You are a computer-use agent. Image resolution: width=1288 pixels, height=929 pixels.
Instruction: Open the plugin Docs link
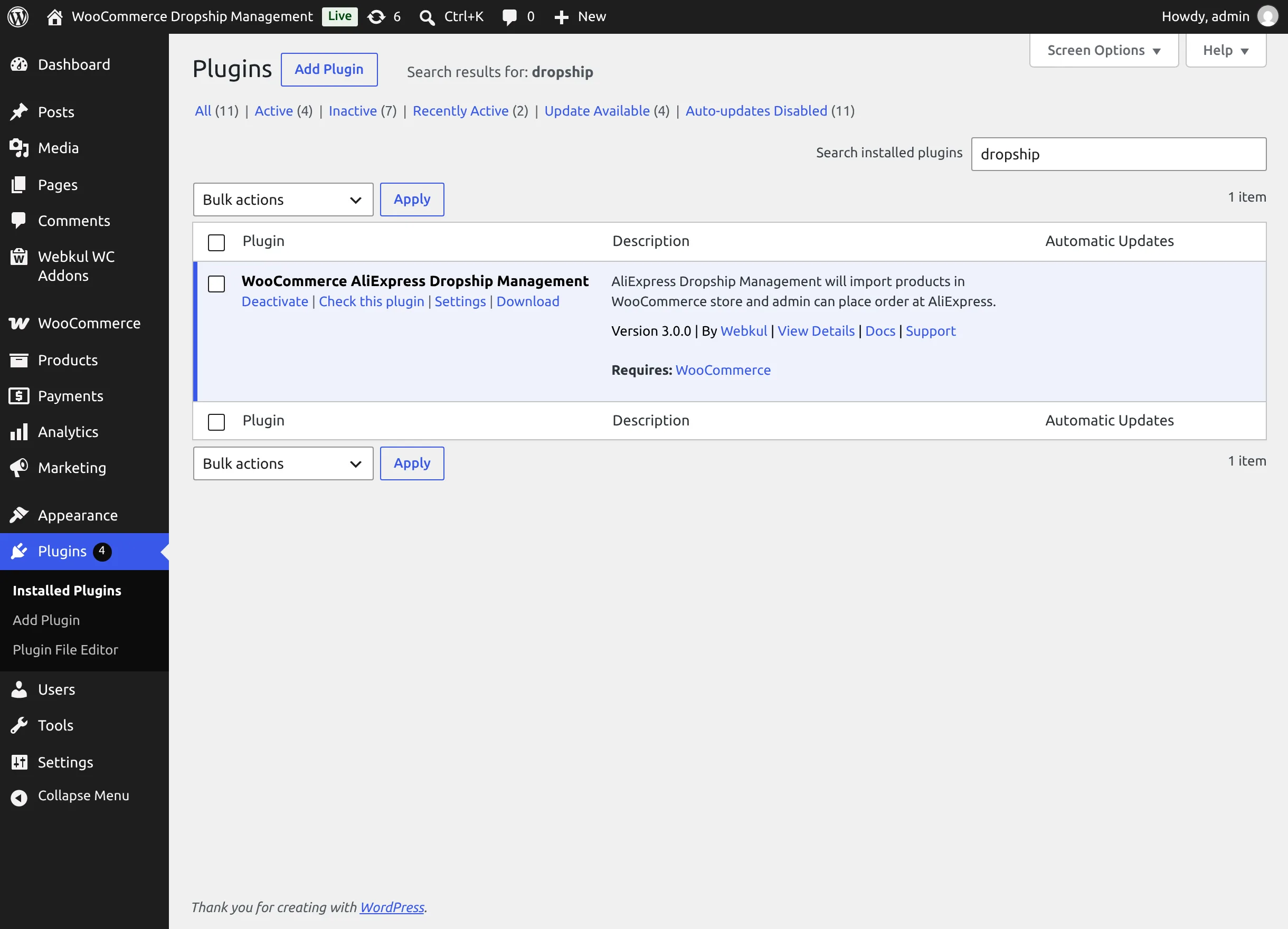(880, 331)
